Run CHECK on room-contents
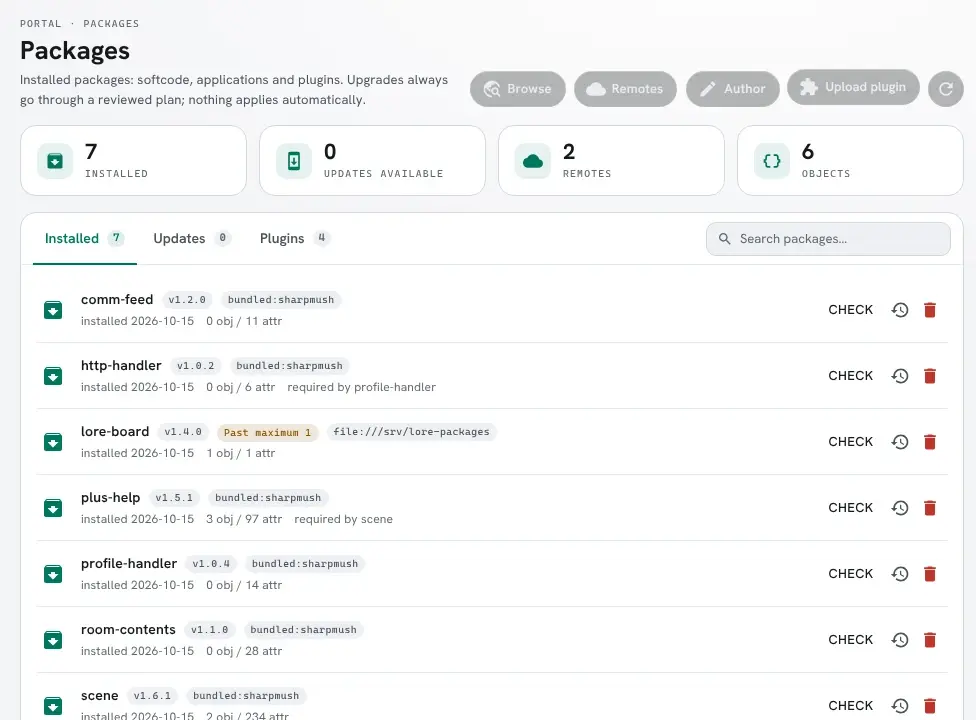This screenshot has height=720, width=976. [x=850, y=640]
